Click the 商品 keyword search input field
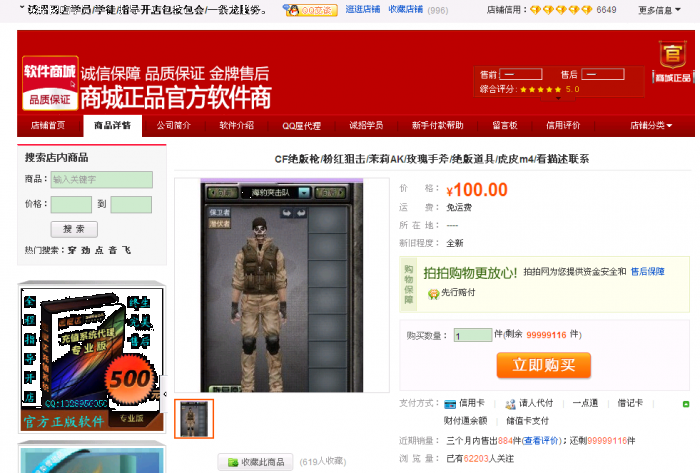700x473 pixels. coord(101,179)
